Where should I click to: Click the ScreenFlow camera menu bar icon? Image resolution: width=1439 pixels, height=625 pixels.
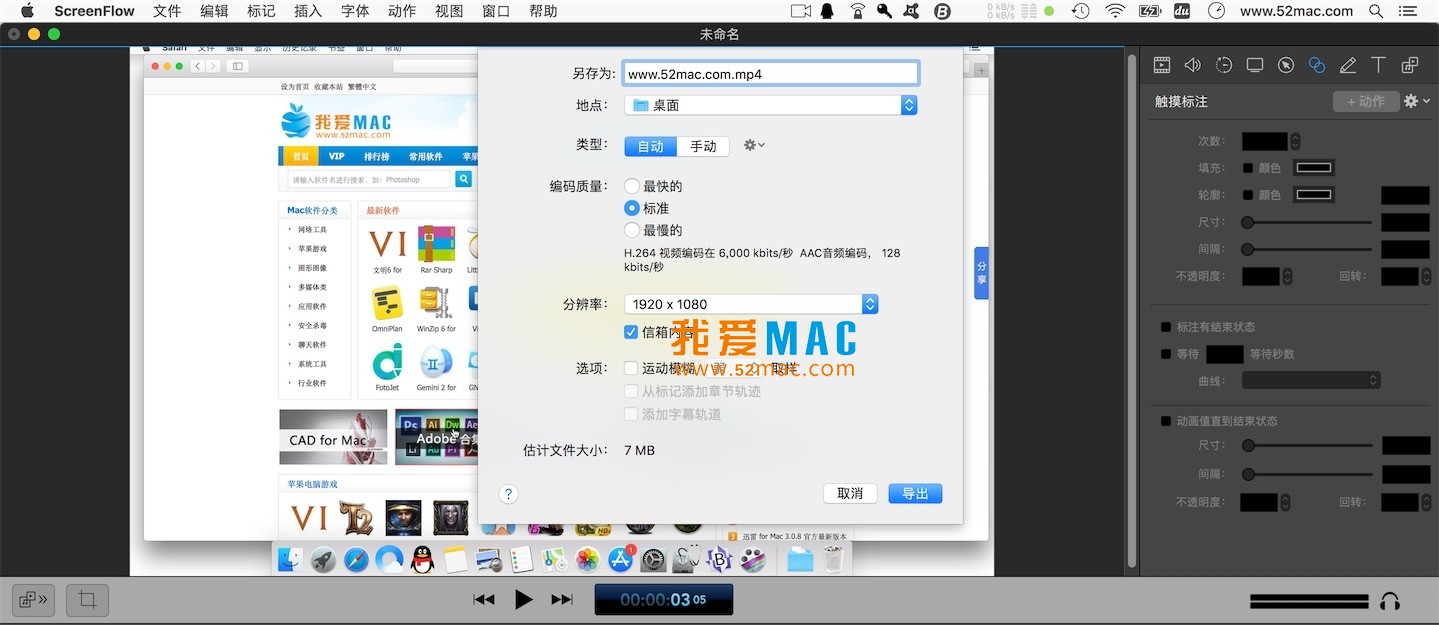coord(800,11)
